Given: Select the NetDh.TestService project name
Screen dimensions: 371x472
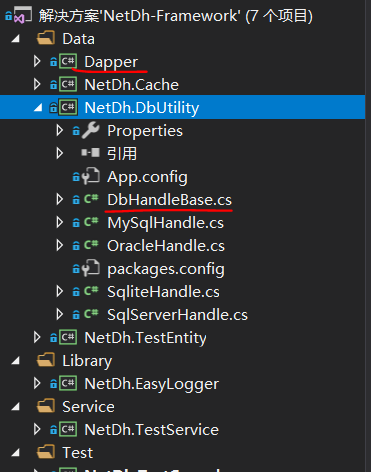Looking at the screenshot, I should [152, 430].
